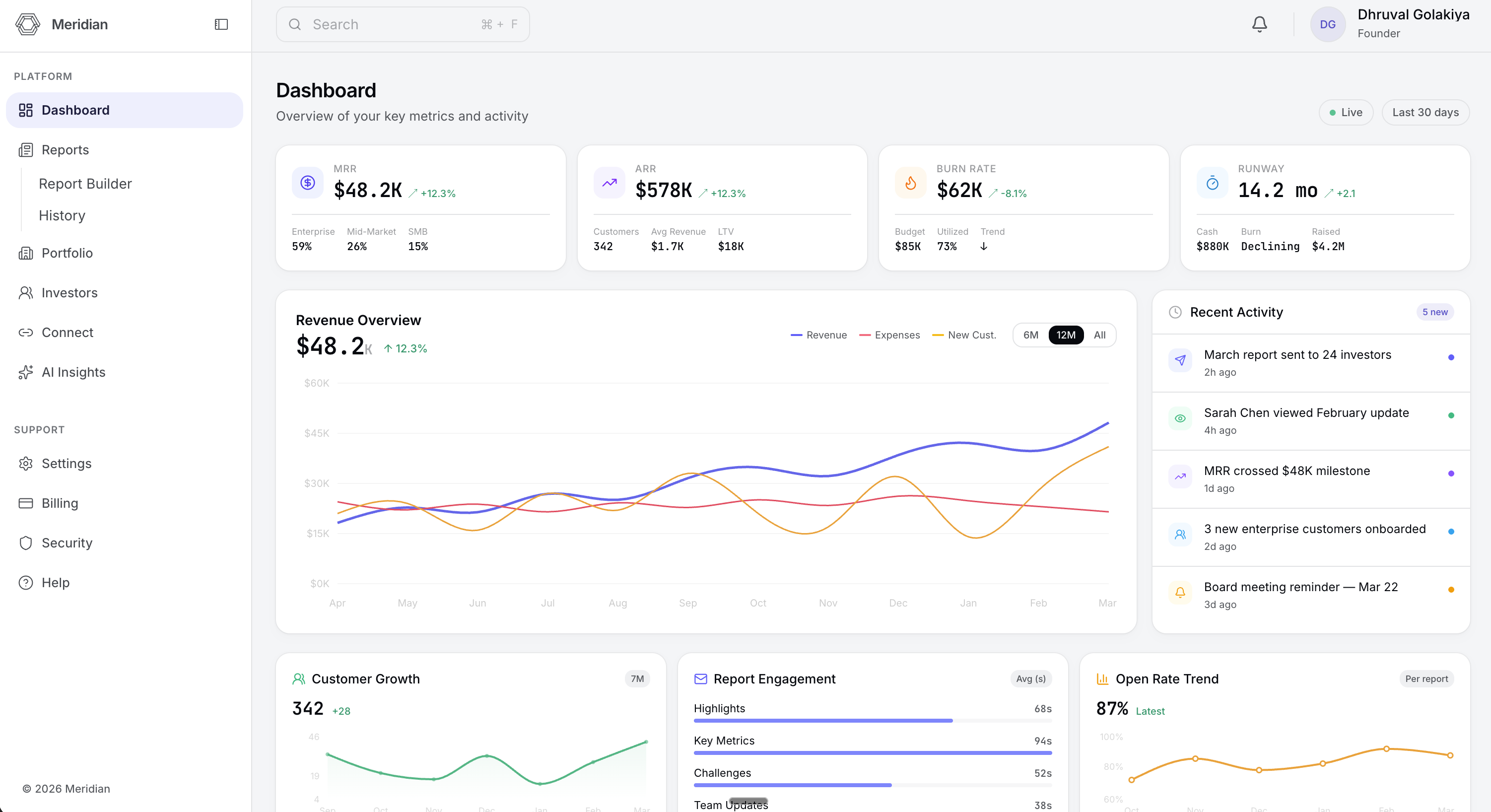Viewport: 1491px width, 812px height.
Task: Click the Runway stopwatch icon
Action: coord(1212,183)
